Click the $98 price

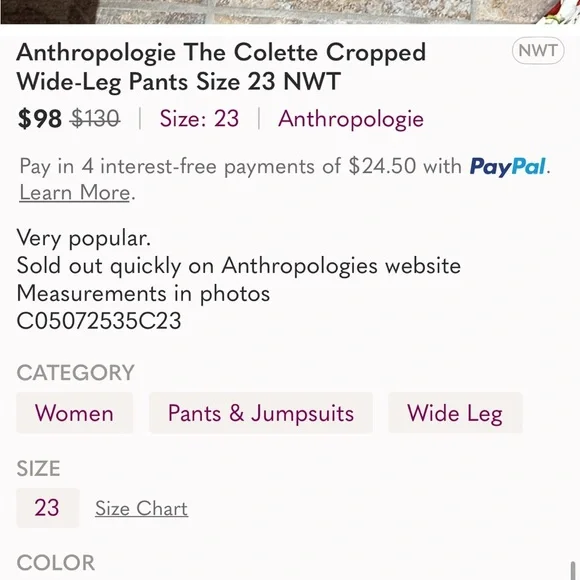click(x=40, y=119)
